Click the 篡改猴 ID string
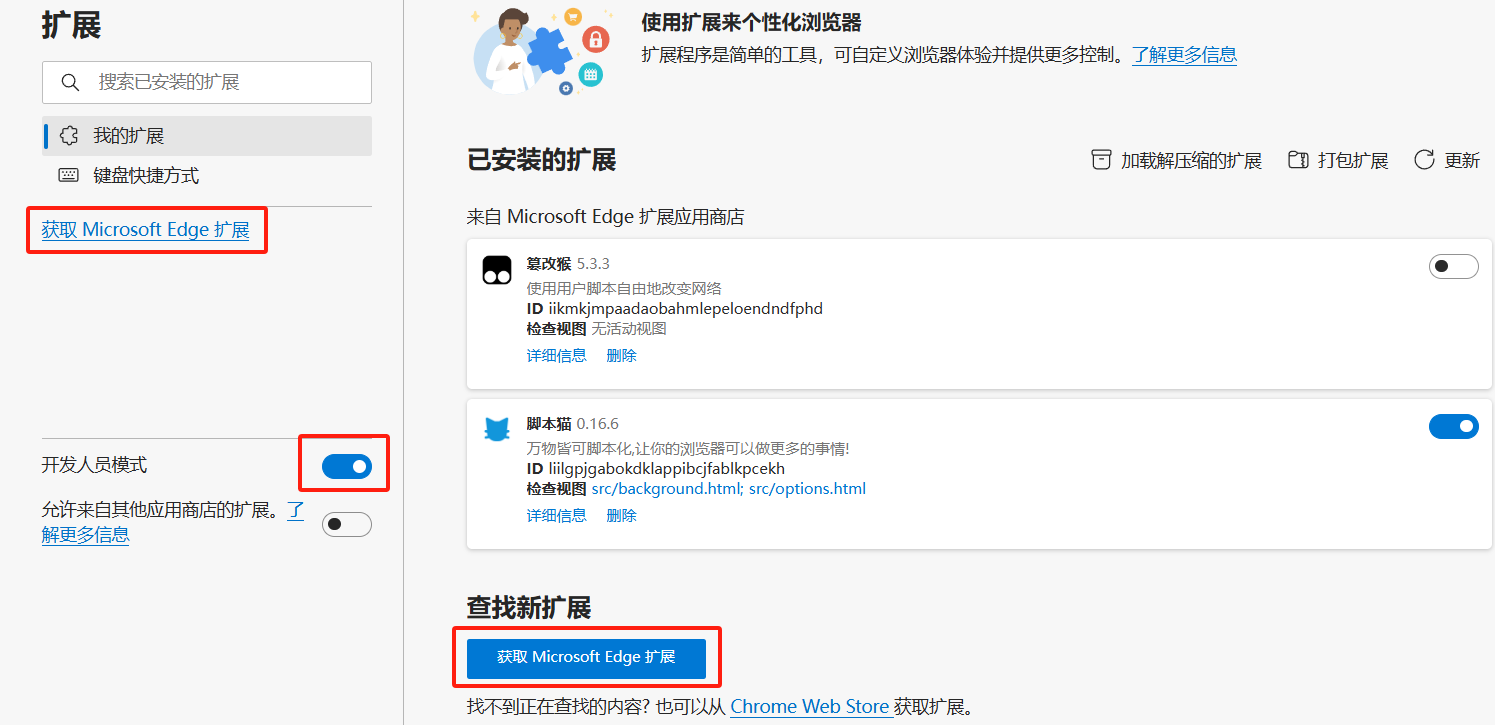The image size is (1495, 725). (685, 309)
